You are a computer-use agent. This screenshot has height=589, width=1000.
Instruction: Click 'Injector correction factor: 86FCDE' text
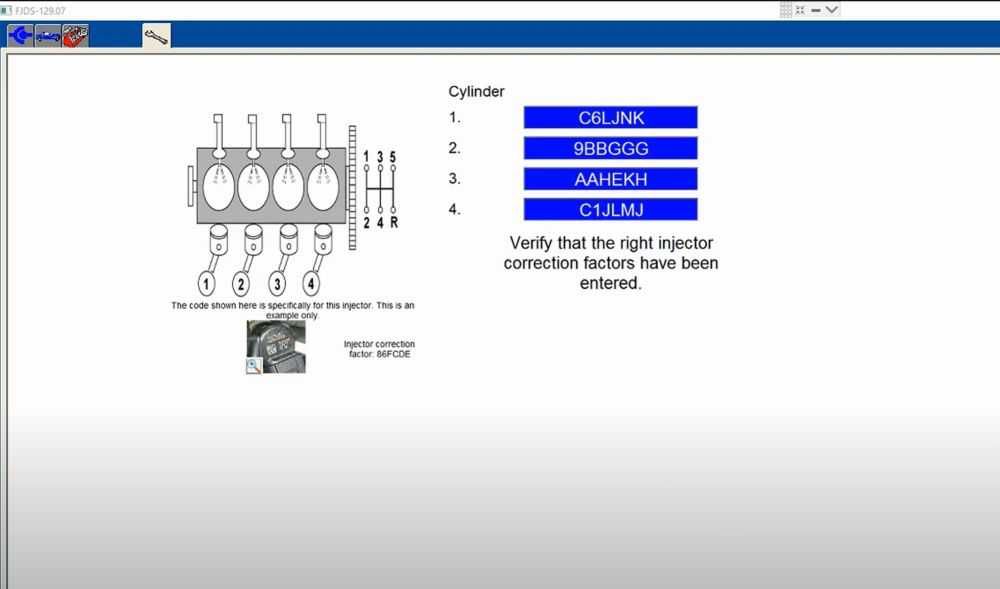click(379, 349)
